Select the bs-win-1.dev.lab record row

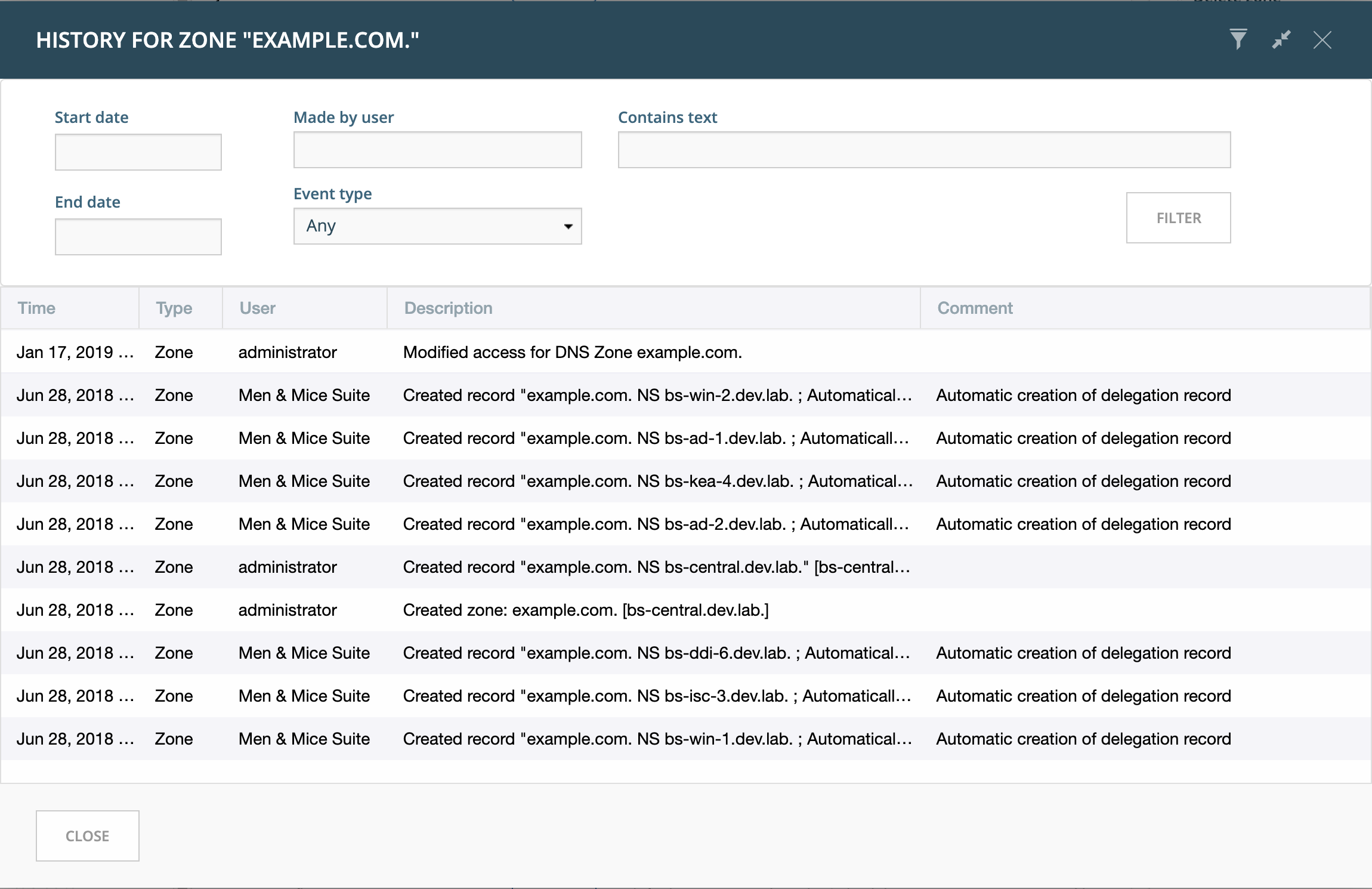click(685, 739)
